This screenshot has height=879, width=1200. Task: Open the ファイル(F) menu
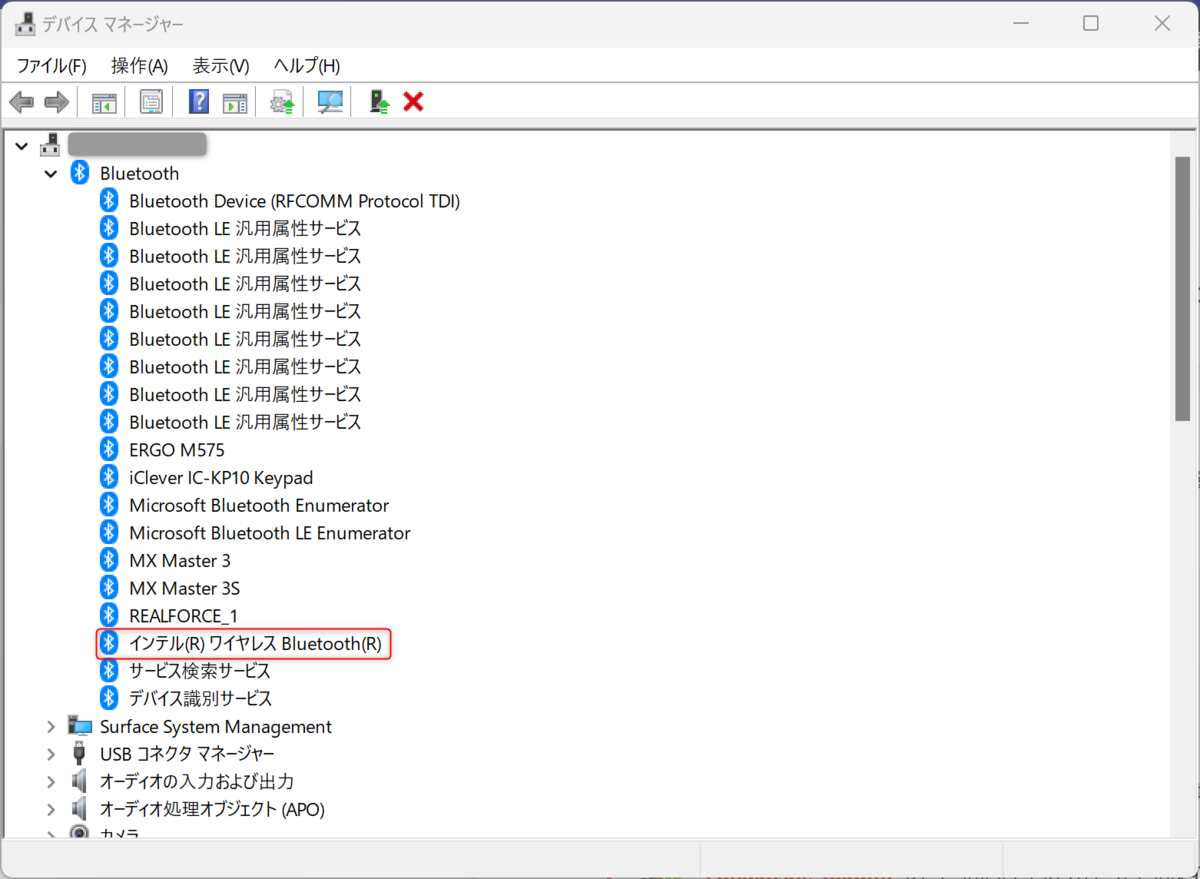[x=52, y=66]
